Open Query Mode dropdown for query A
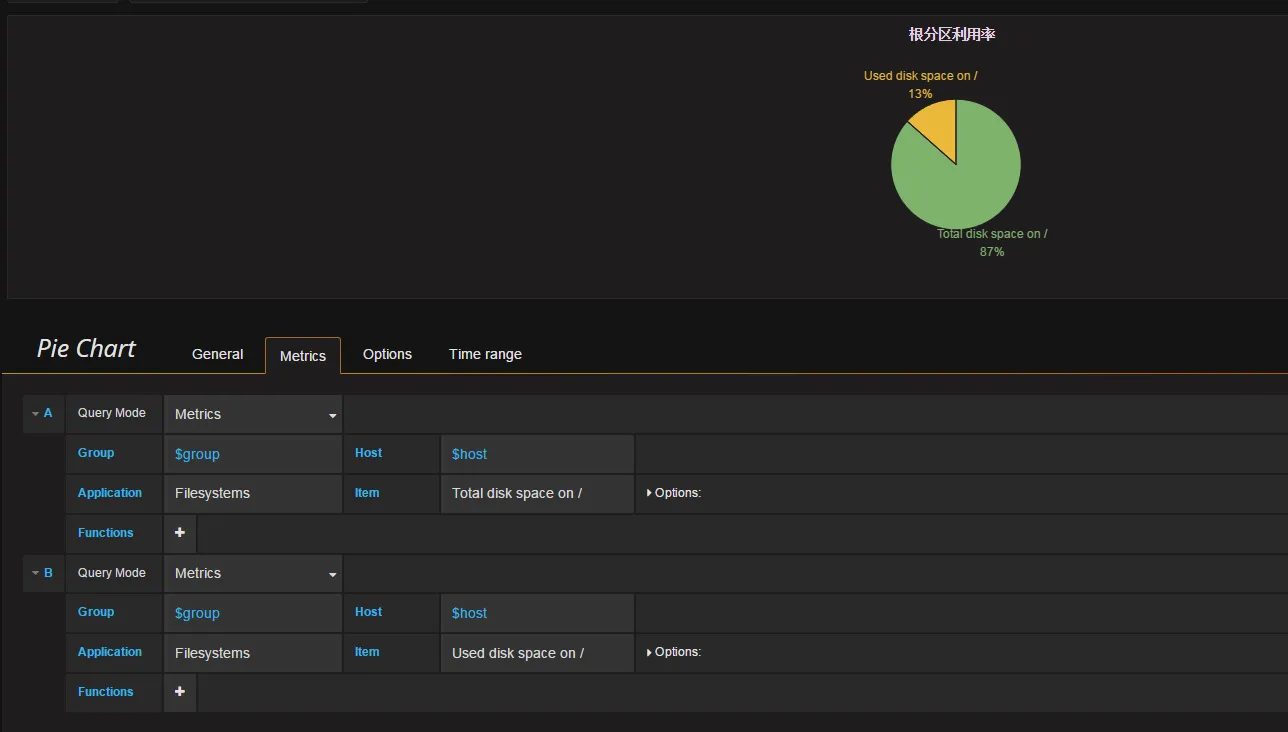 (253, 414)
